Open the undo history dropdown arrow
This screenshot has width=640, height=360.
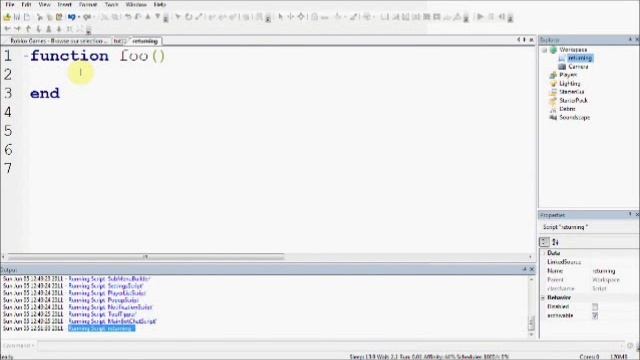[x=78, y=17]
